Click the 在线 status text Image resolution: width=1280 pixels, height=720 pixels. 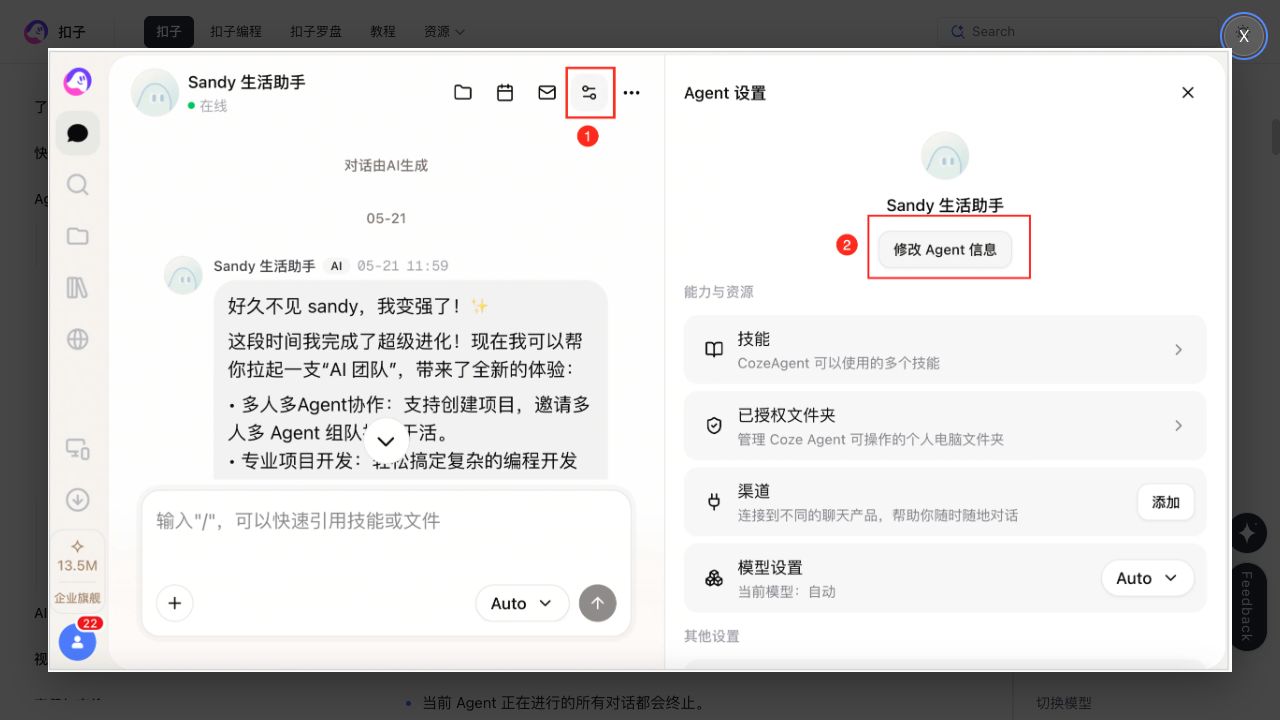(214, 105)
